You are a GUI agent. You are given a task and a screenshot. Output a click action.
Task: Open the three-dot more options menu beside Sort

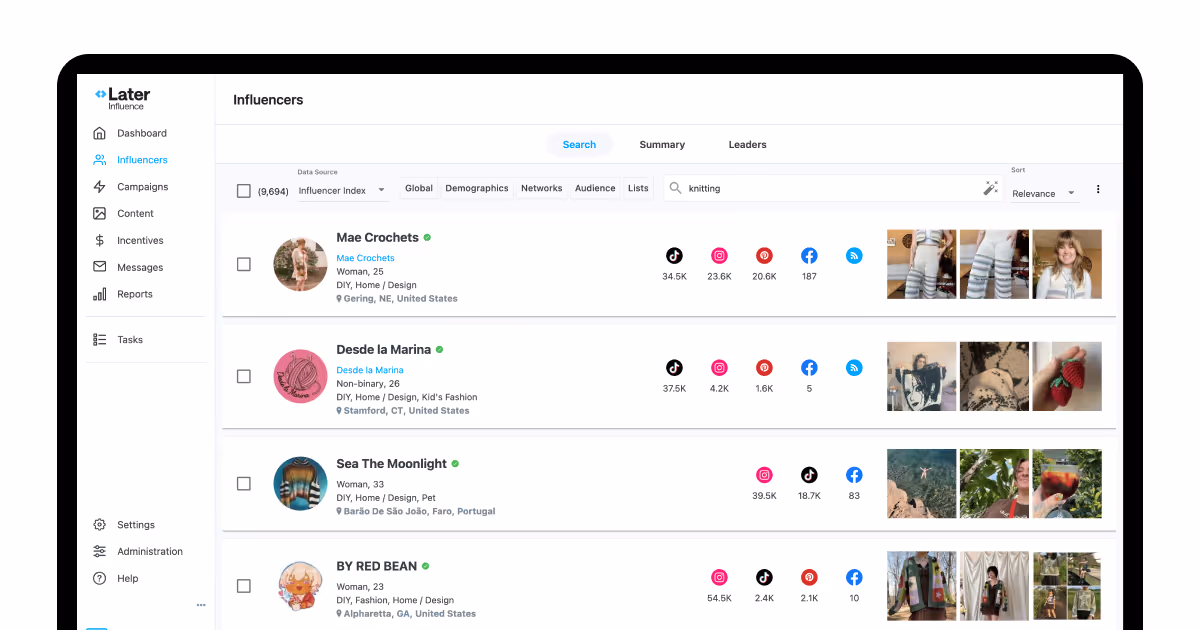click(1098, 189)
